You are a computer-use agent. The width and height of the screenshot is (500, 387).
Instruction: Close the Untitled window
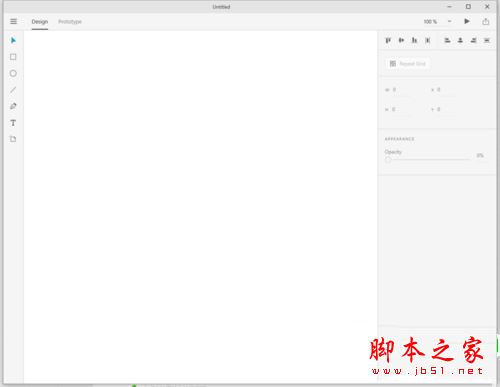(487, 7)
